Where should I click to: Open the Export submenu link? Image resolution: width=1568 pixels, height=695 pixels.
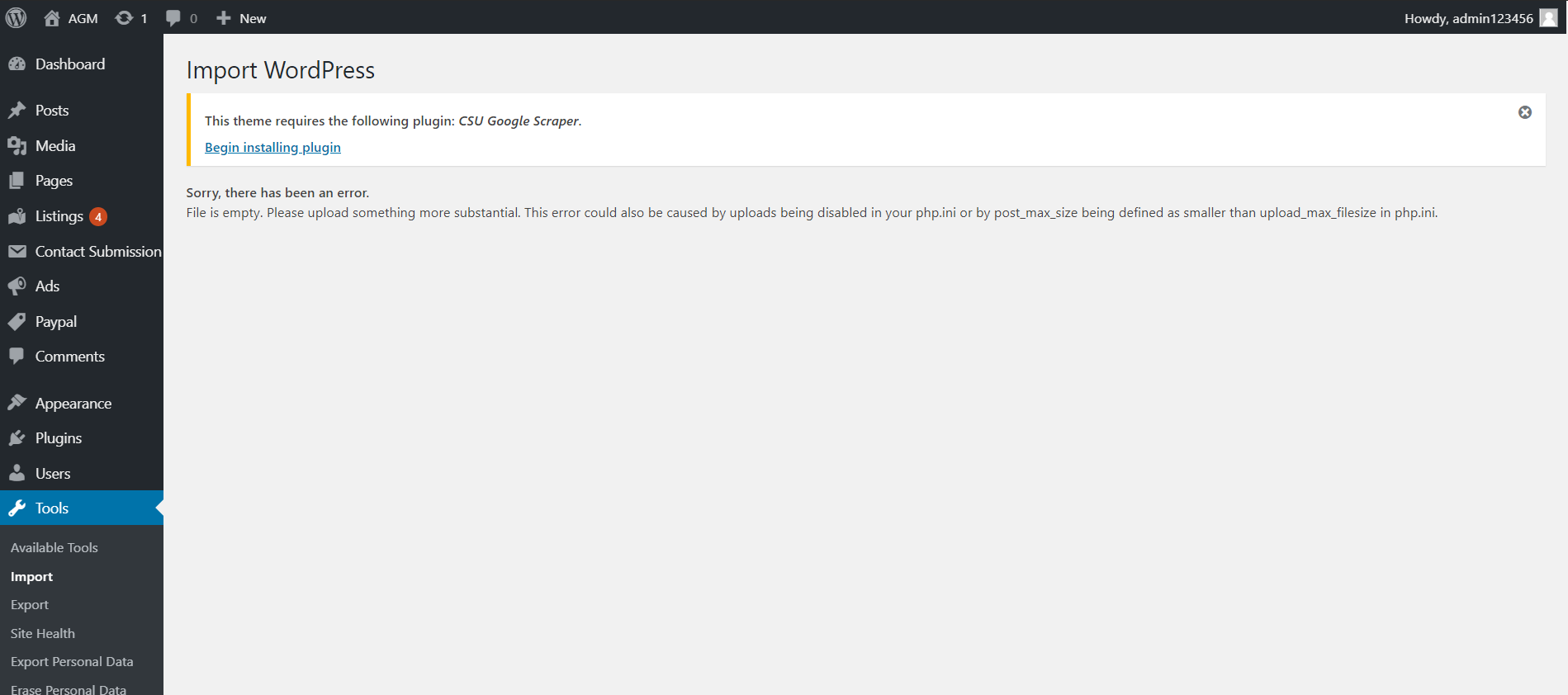click(x=30, y=605)
